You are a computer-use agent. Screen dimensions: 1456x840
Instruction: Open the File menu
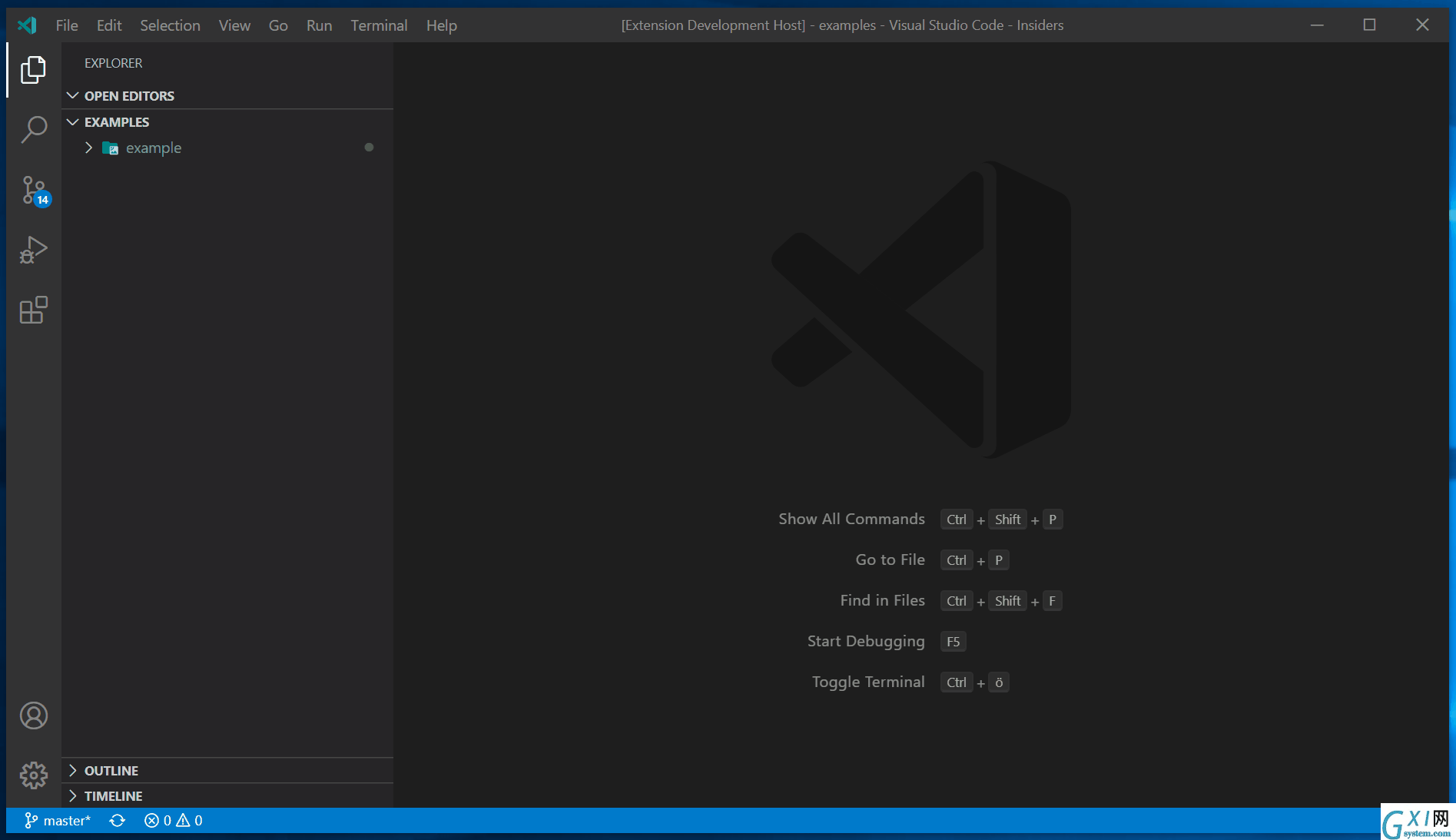67,25
